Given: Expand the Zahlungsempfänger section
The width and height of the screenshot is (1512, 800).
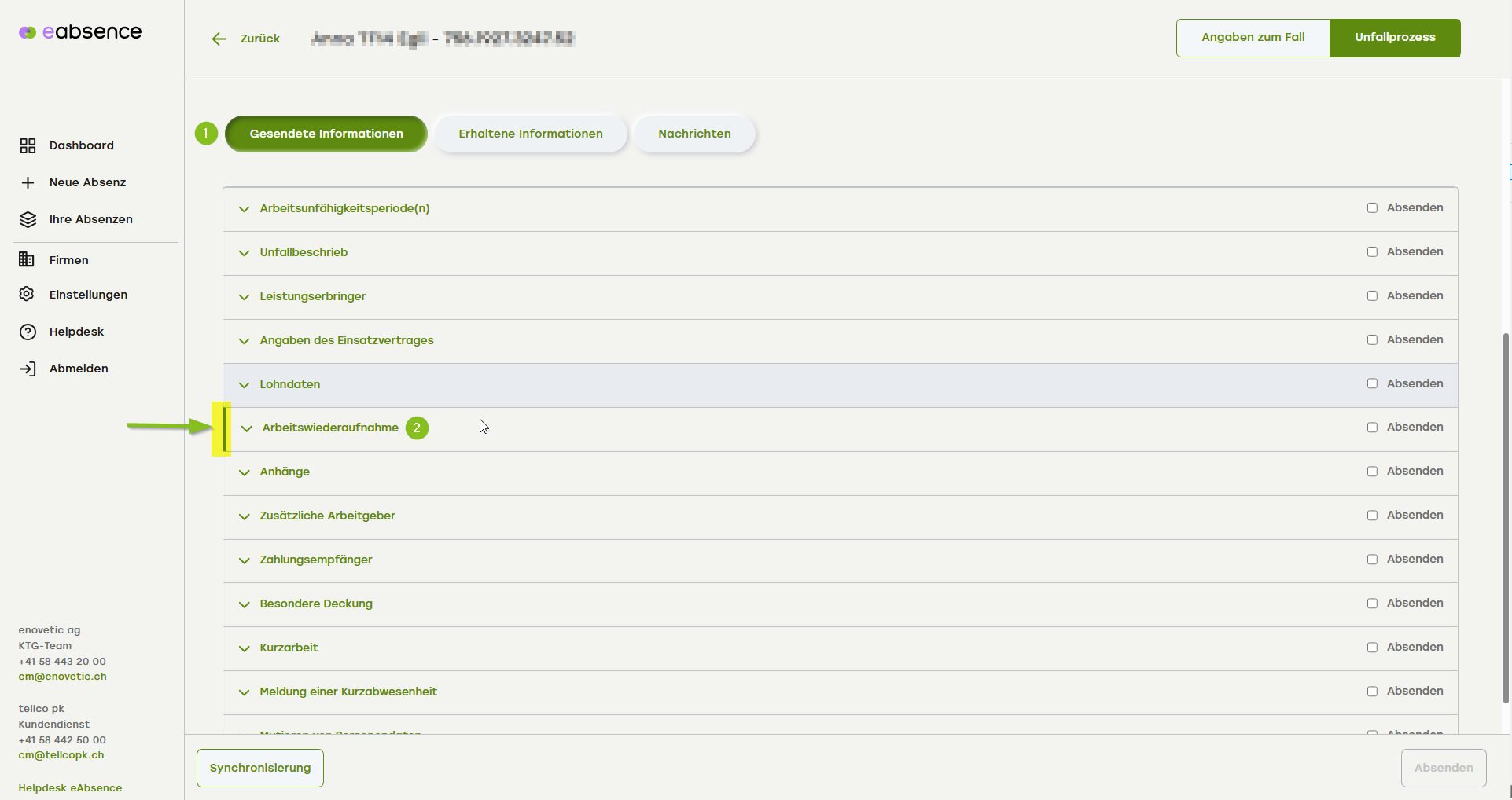Looking at the screenshot, I should tap(245, 560).
